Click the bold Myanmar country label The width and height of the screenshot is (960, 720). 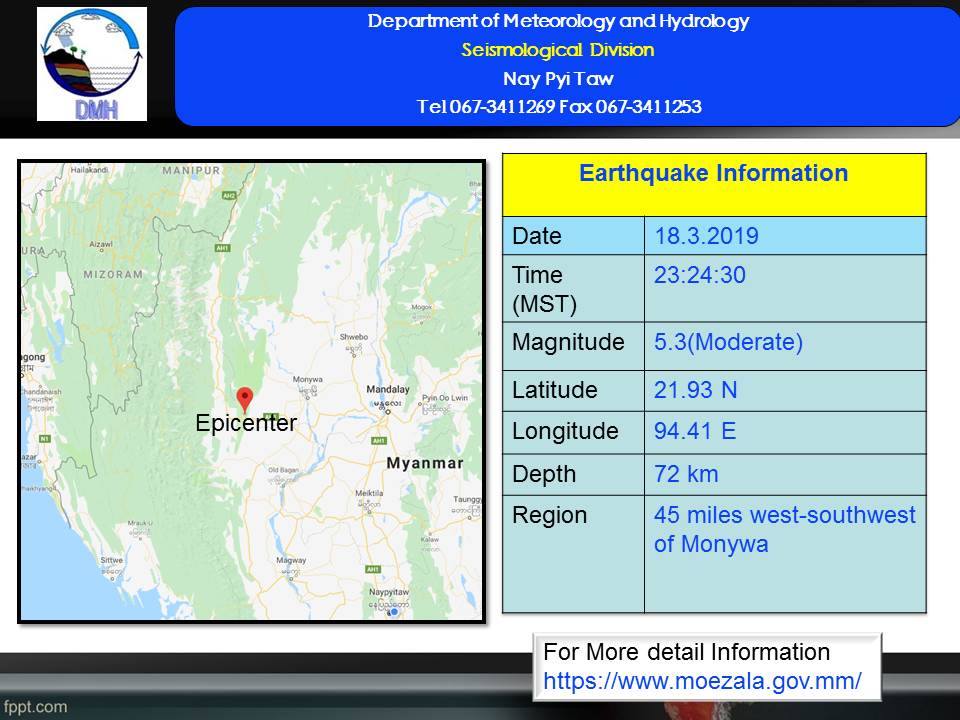pos(424,464)
